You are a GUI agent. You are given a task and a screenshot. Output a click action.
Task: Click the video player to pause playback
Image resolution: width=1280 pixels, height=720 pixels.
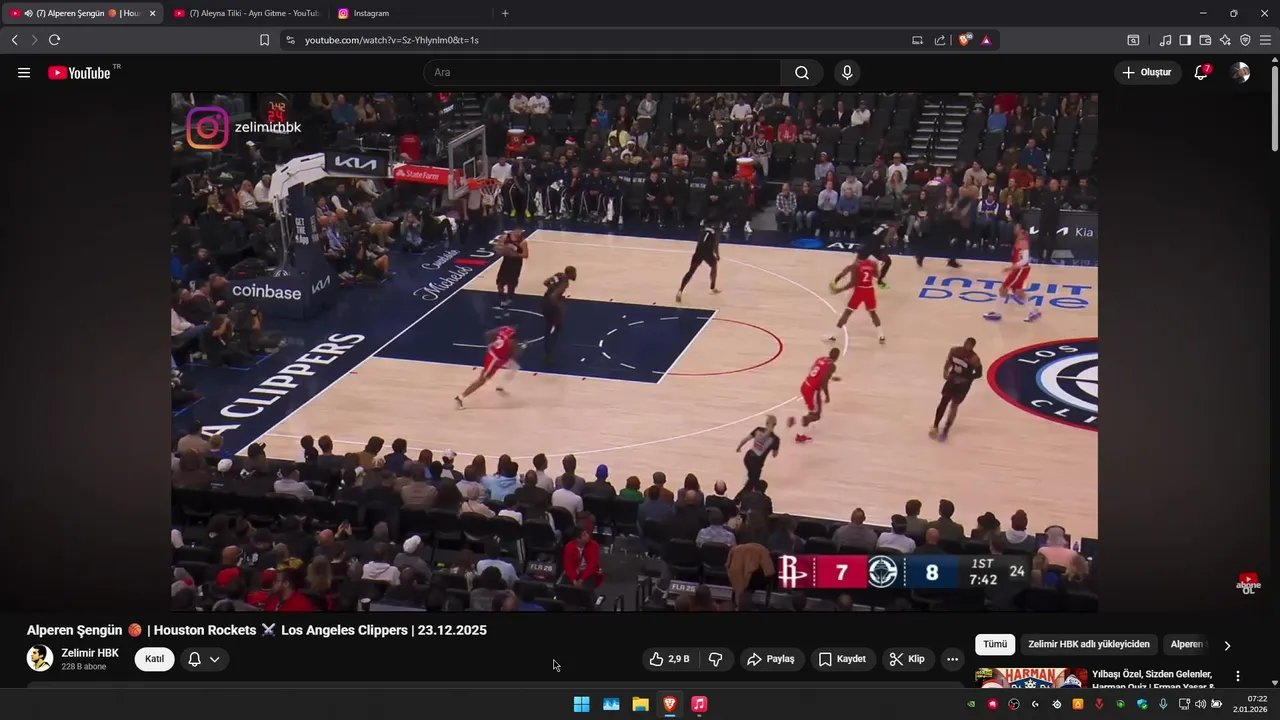634,352
